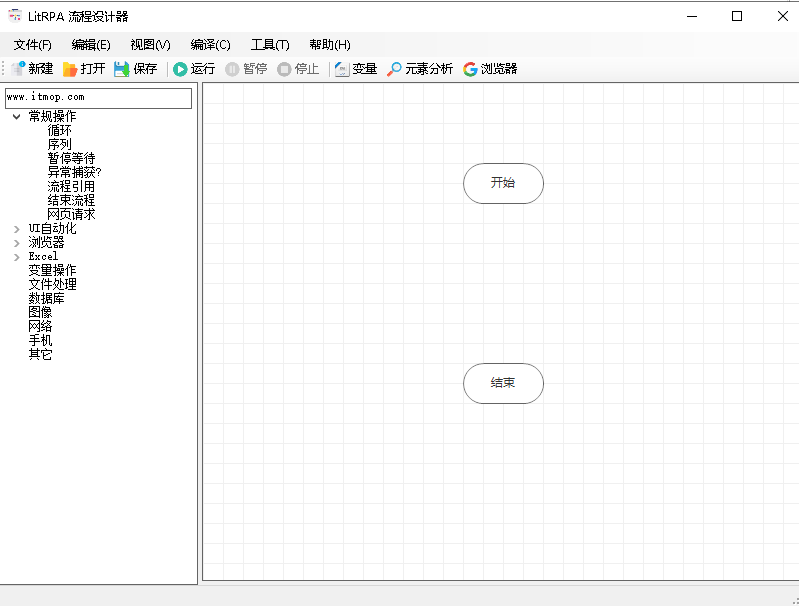Open the 变量 (Variables) toolbar icon
Viewport: 799px width, 606px height.
pos(342,69)
